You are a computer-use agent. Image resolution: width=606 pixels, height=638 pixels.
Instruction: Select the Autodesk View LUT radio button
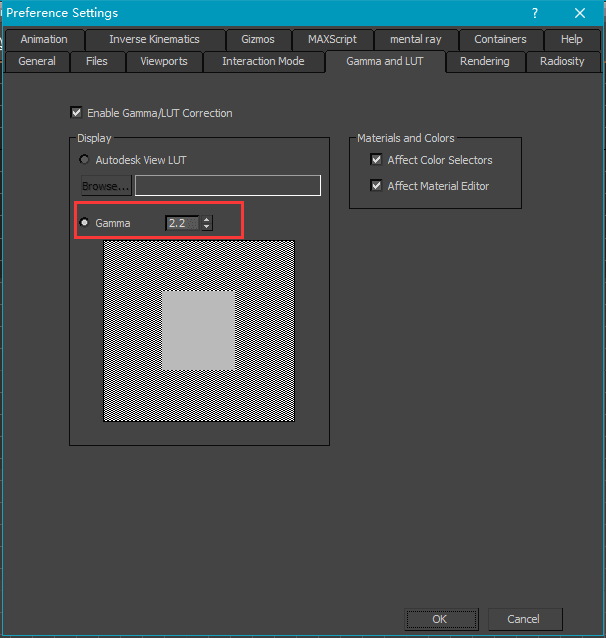click(84, 160)
